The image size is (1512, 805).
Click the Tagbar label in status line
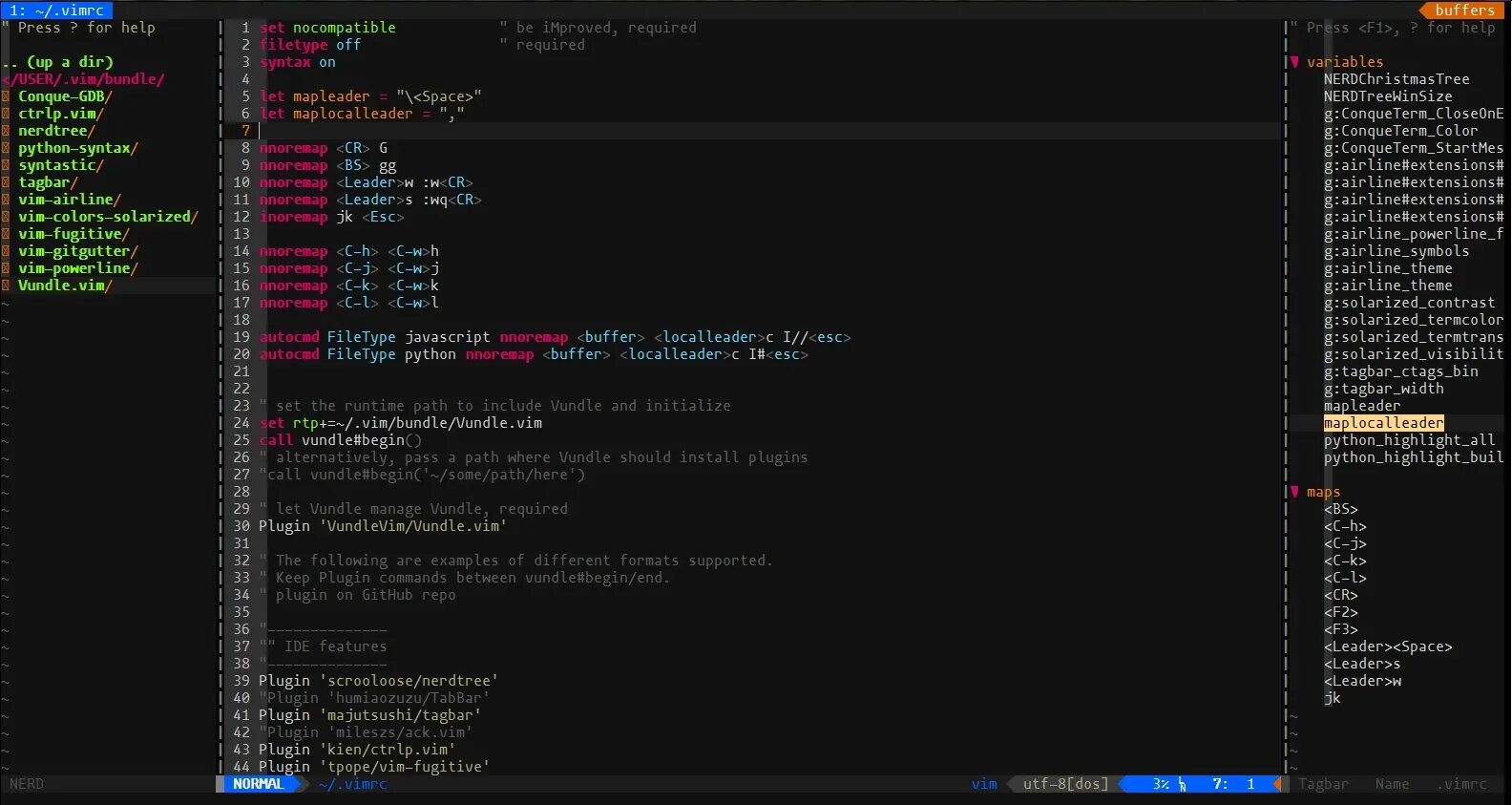1323,784
